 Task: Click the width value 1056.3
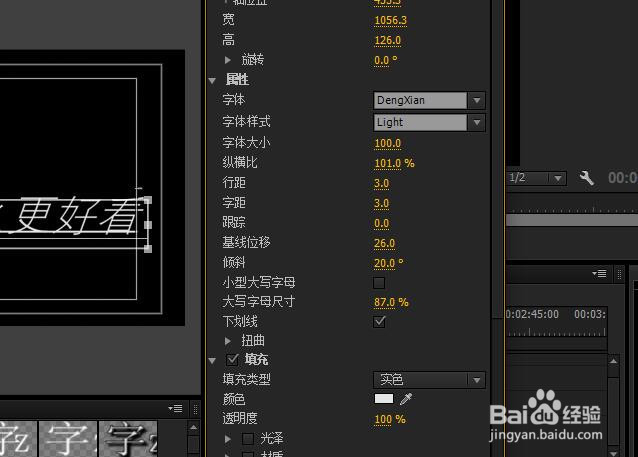coord(390,20)
